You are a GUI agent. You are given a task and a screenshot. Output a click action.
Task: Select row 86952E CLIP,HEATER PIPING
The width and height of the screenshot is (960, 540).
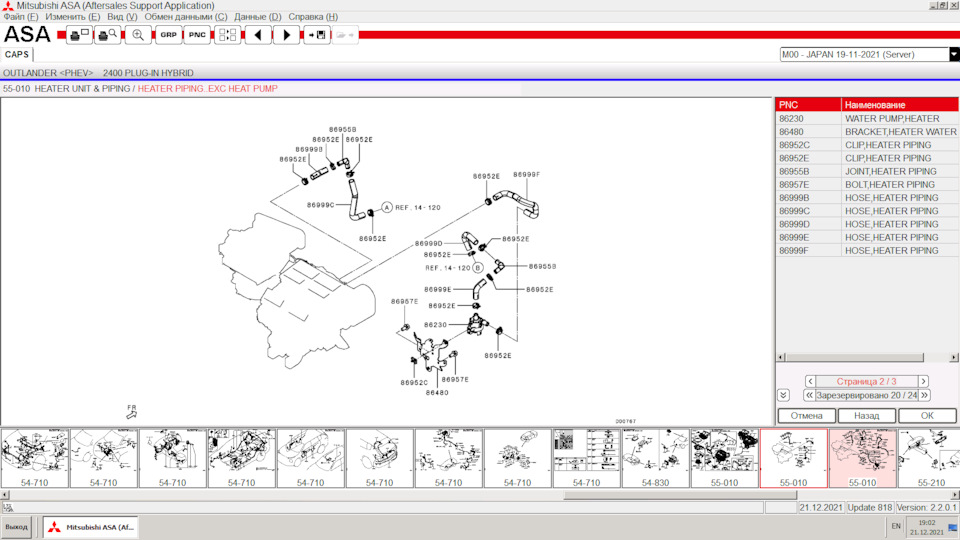867,158
